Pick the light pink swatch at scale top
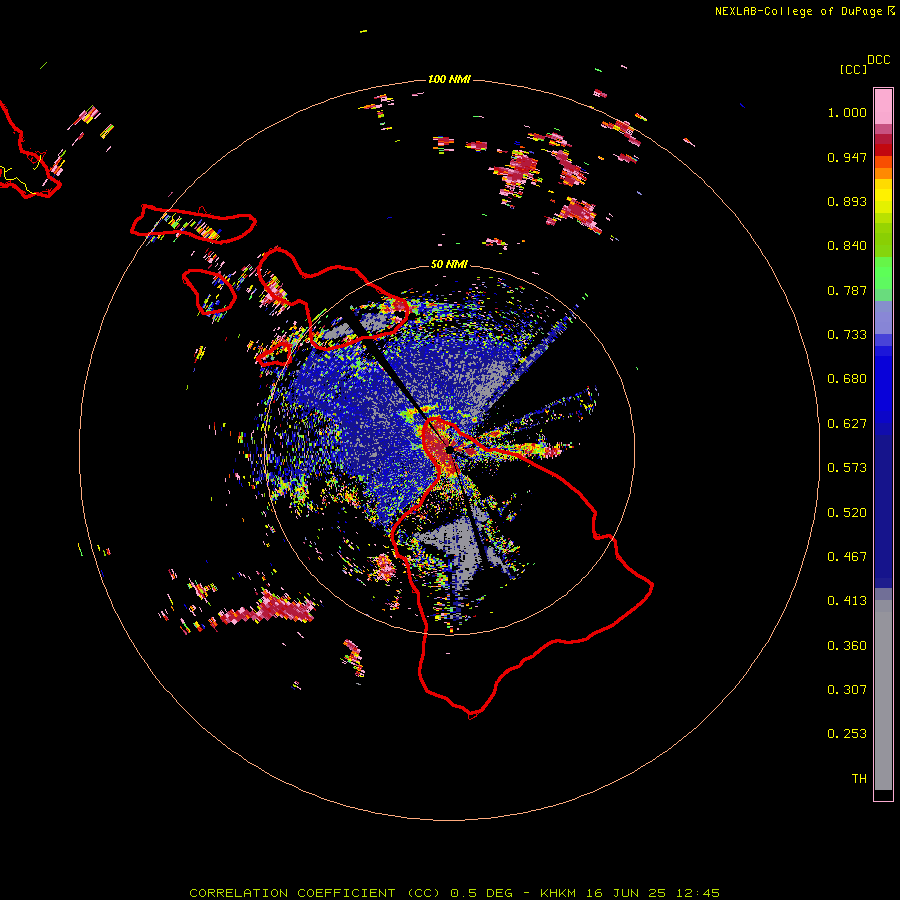 click(883, 106)
